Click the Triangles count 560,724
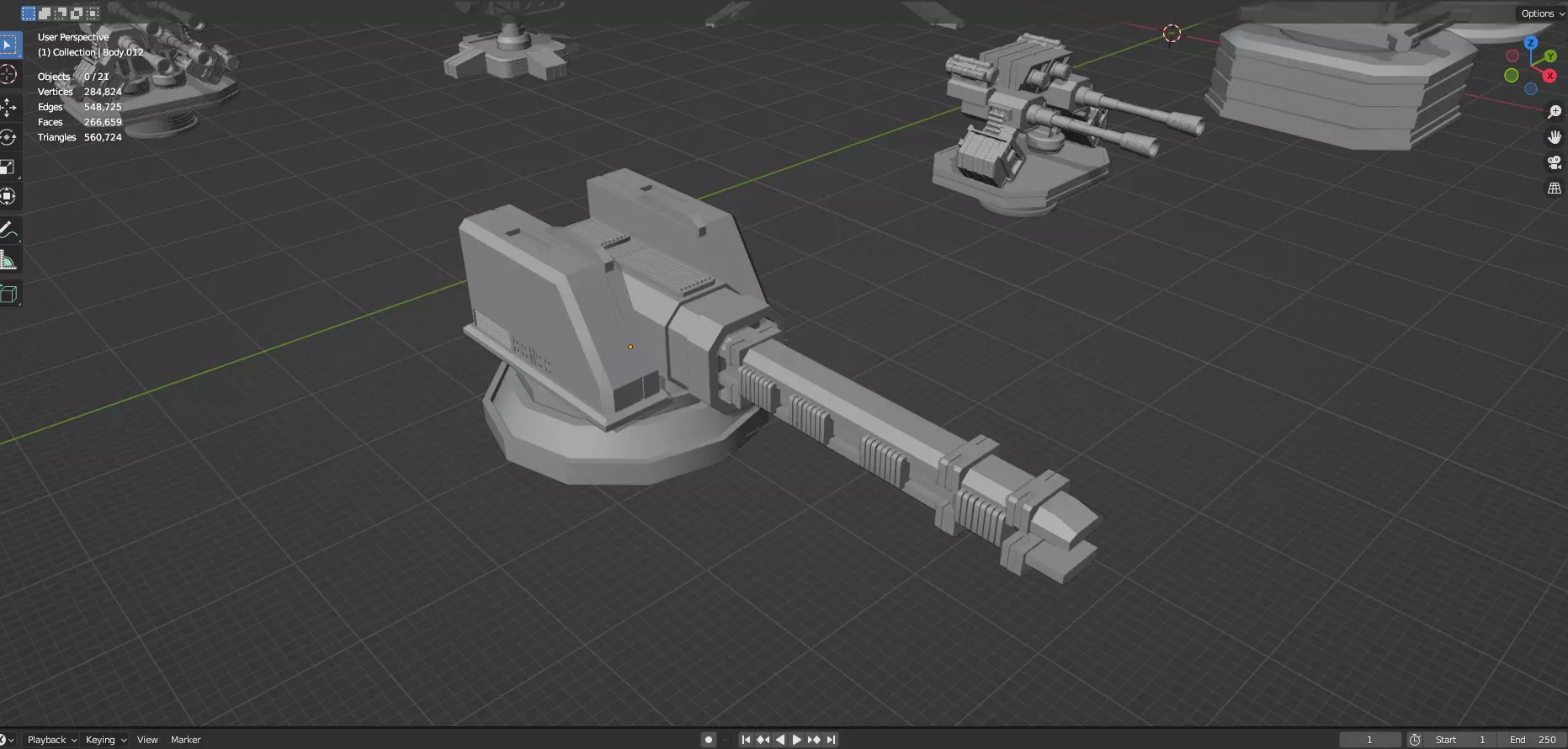 [103, 137]
